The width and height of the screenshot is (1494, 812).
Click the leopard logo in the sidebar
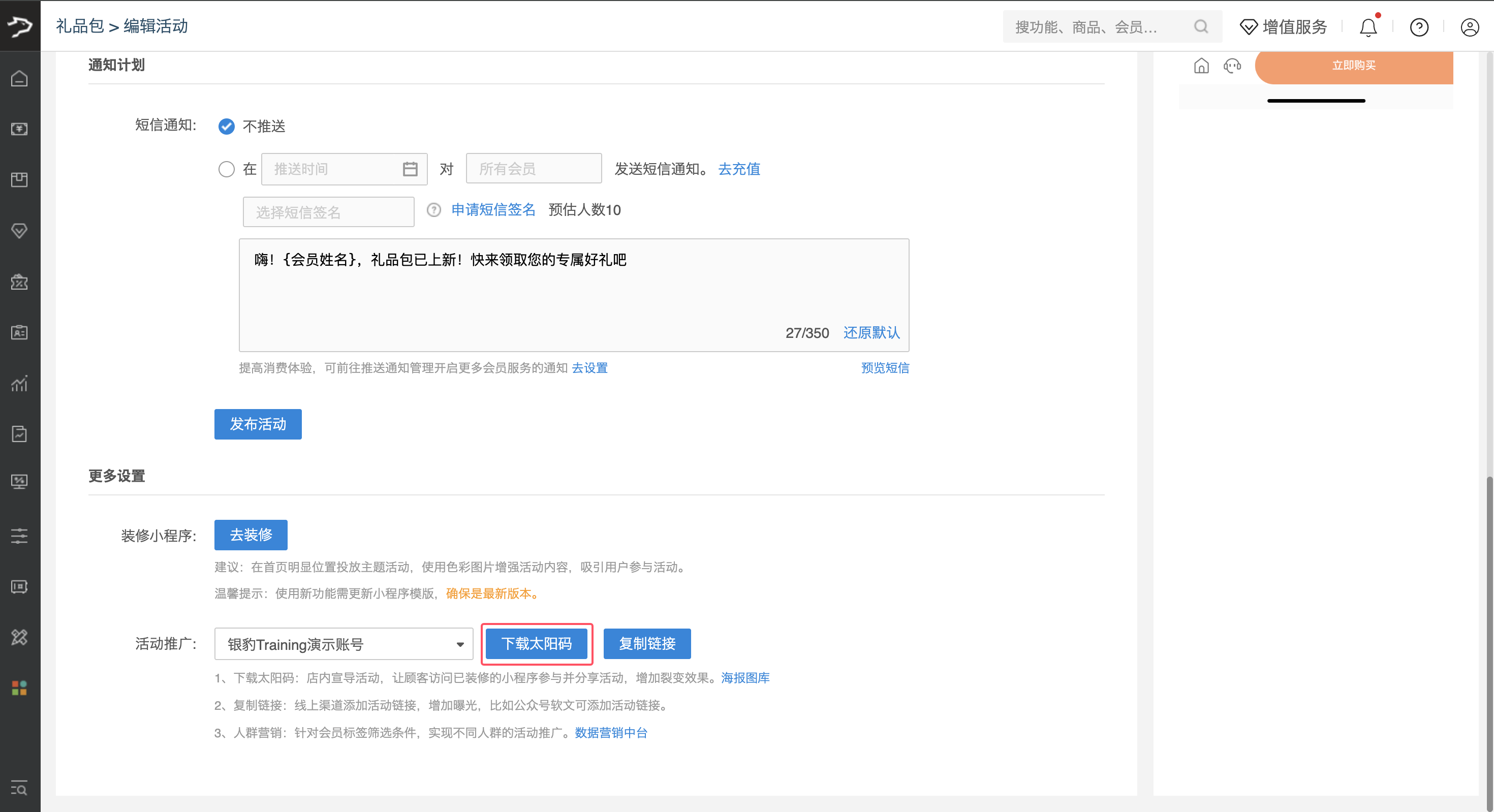[20, 26]
